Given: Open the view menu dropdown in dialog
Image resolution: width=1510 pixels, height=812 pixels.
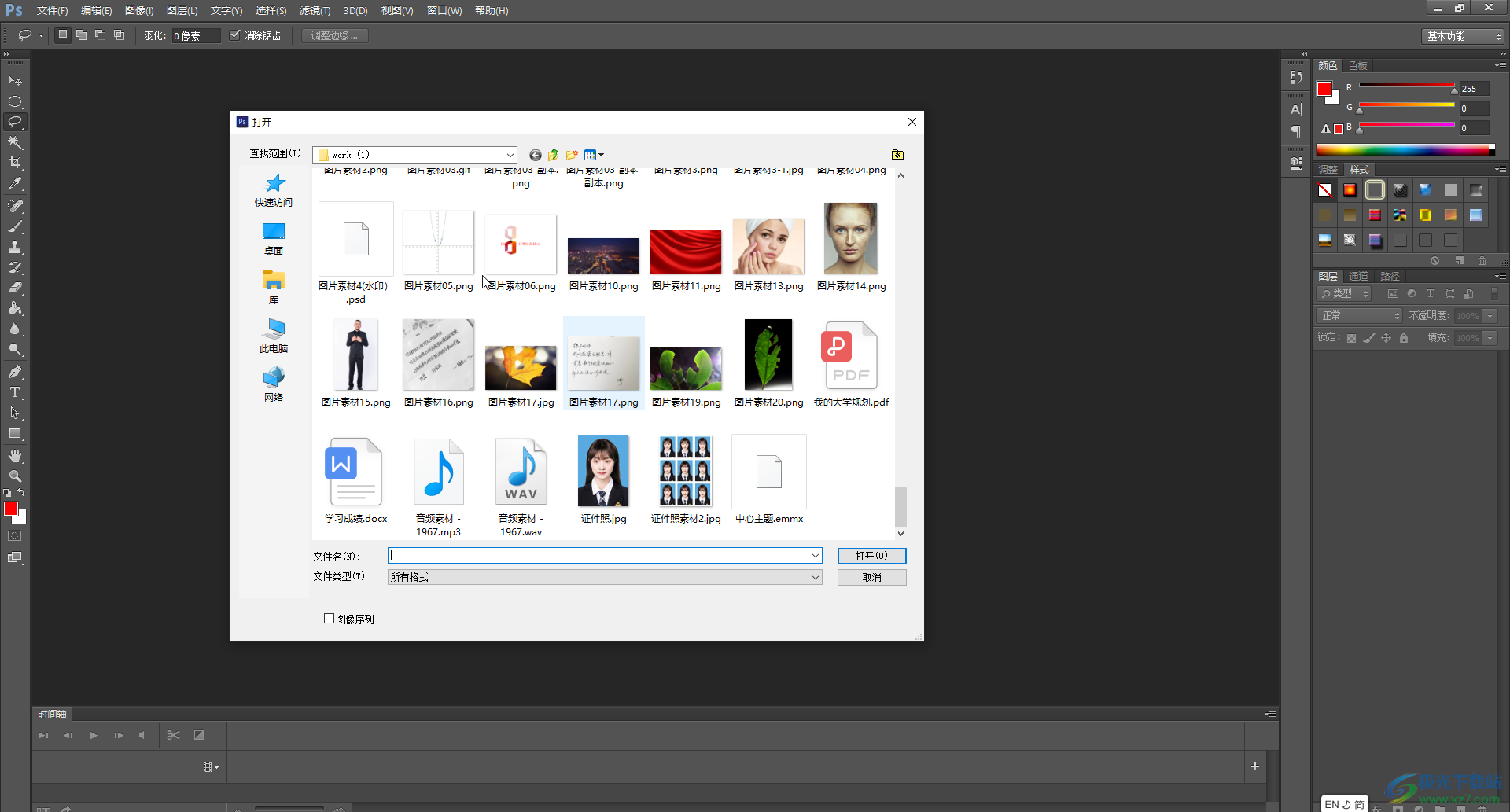Looking at the screenshot, I should (x=595, y=155).
